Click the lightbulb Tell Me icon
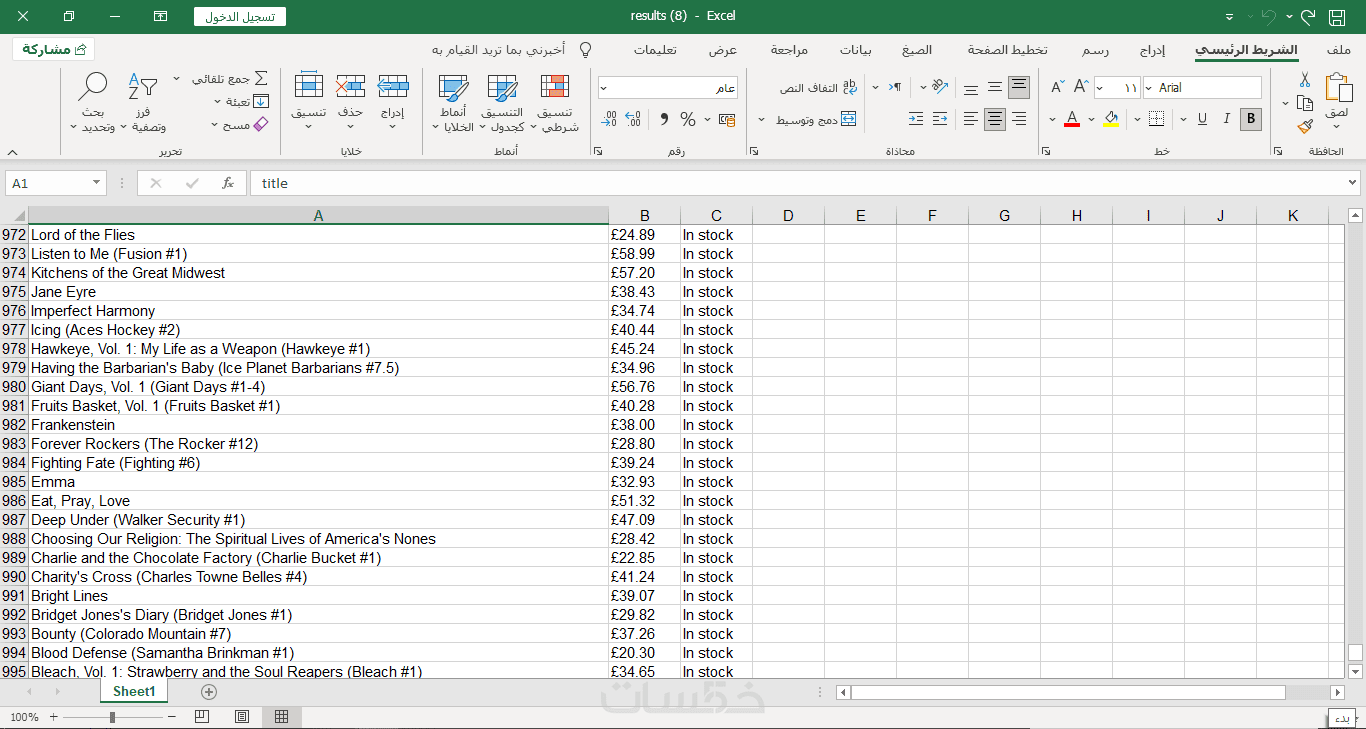Image resolution: width=1366 pixels, height=729 pixels. (x=586, y=49)
